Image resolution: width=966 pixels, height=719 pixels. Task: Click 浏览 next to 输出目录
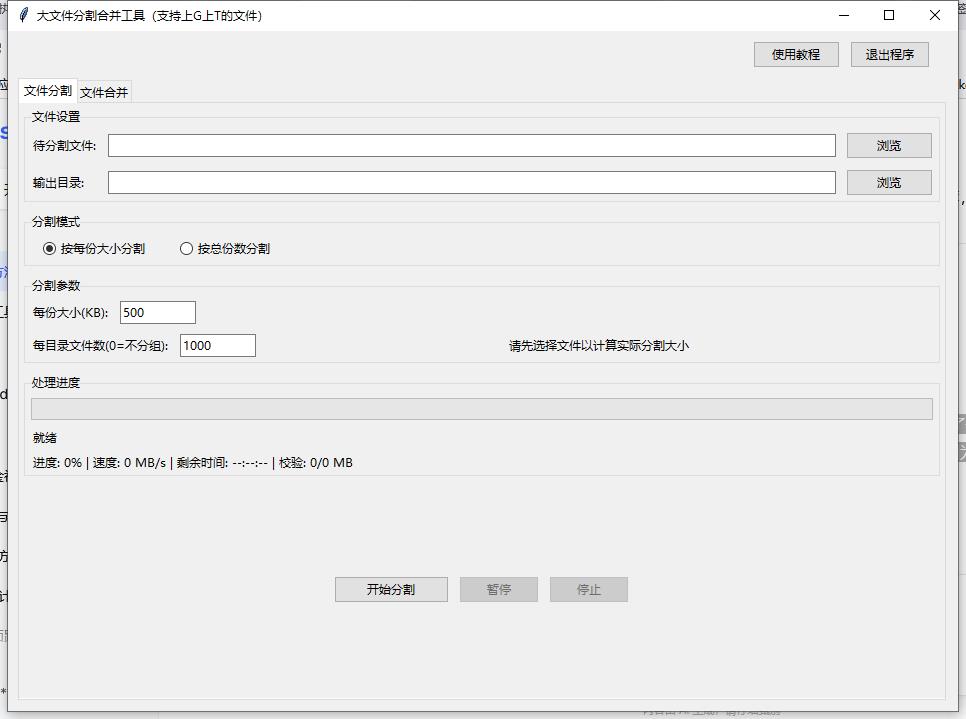coord(888,182)
